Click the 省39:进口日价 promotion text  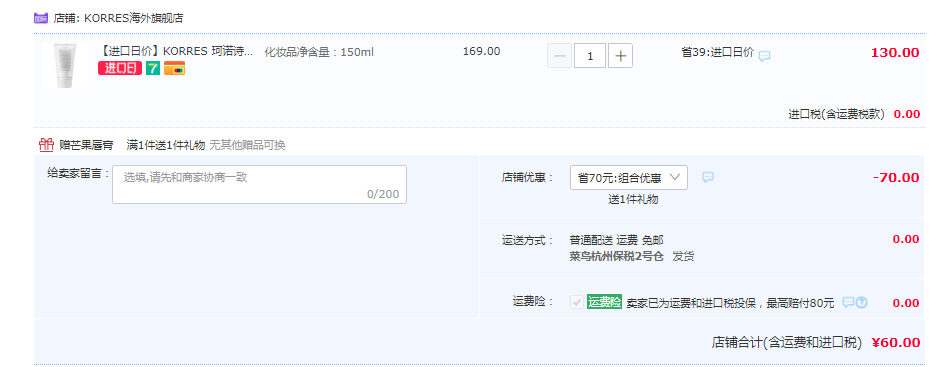(x=717, y=52)
